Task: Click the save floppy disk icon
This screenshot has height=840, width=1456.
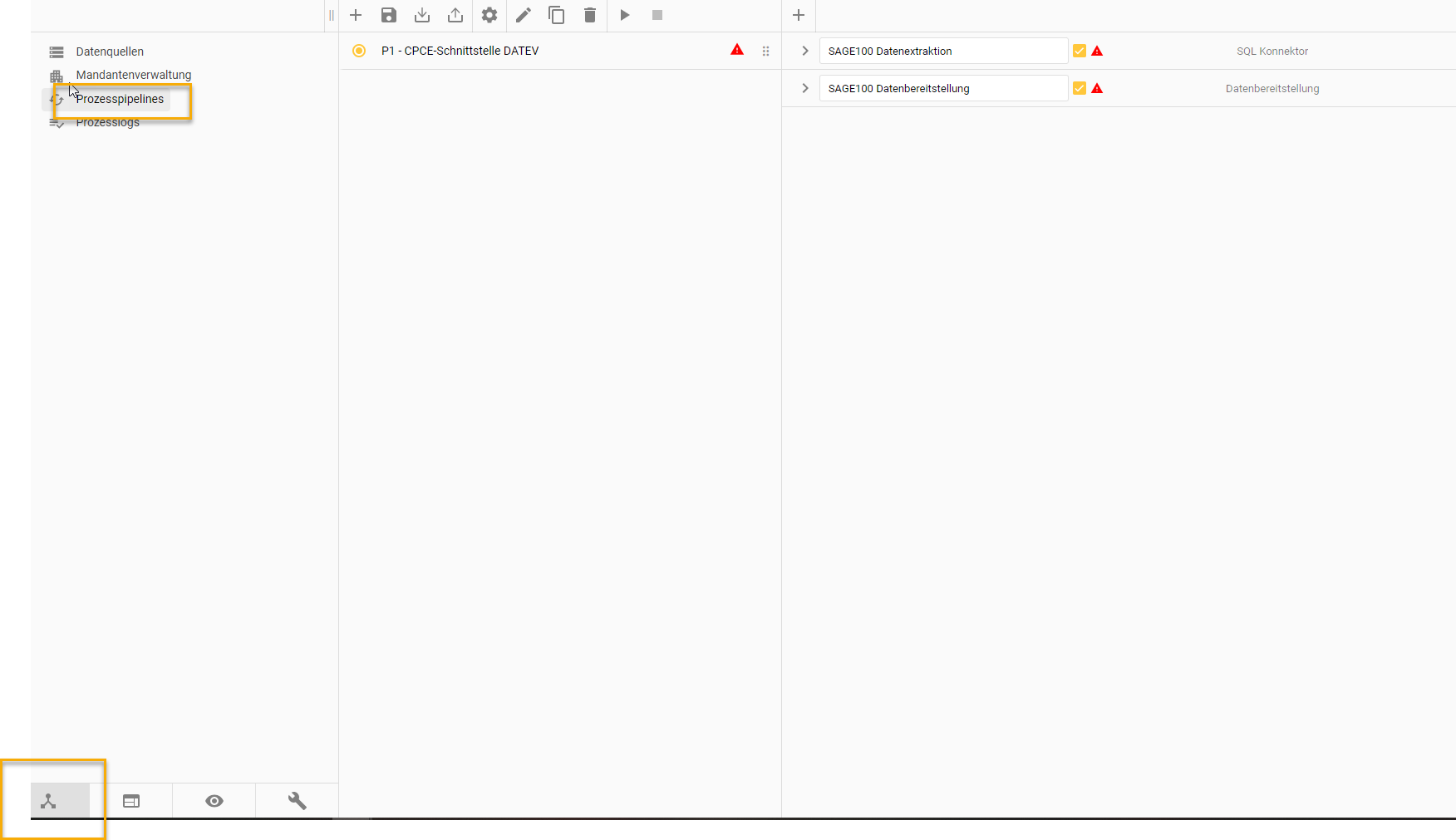Action: pos(389,15)
